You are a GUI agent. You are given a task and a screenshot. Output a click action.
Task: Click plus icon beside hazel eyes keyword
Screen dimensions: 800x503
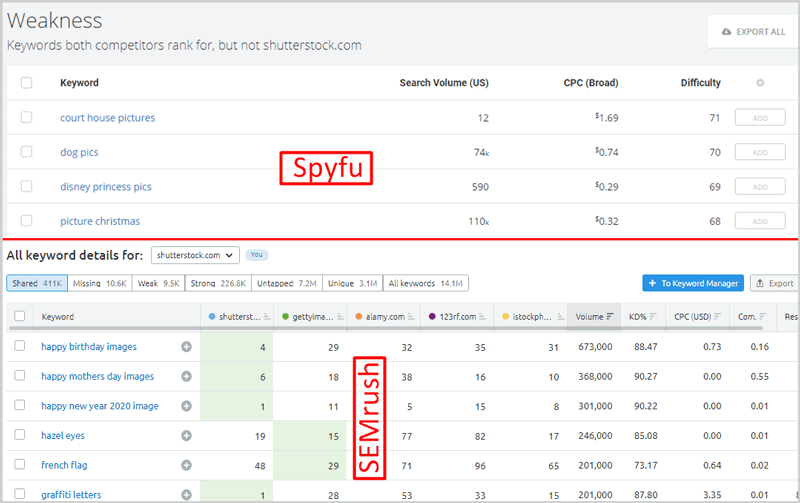[186, 436]
